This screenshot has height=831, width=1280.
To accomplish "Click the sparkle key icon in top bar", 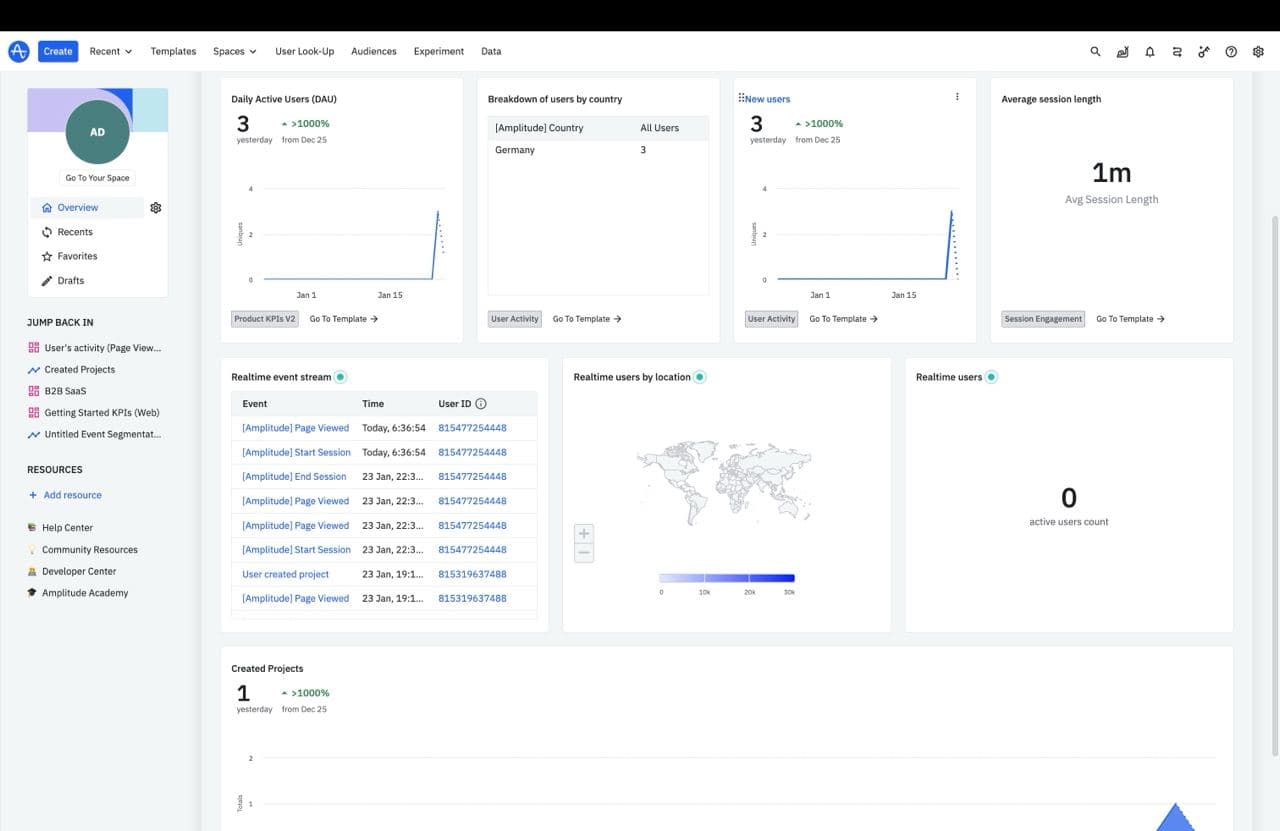I will coord(1204,51).
